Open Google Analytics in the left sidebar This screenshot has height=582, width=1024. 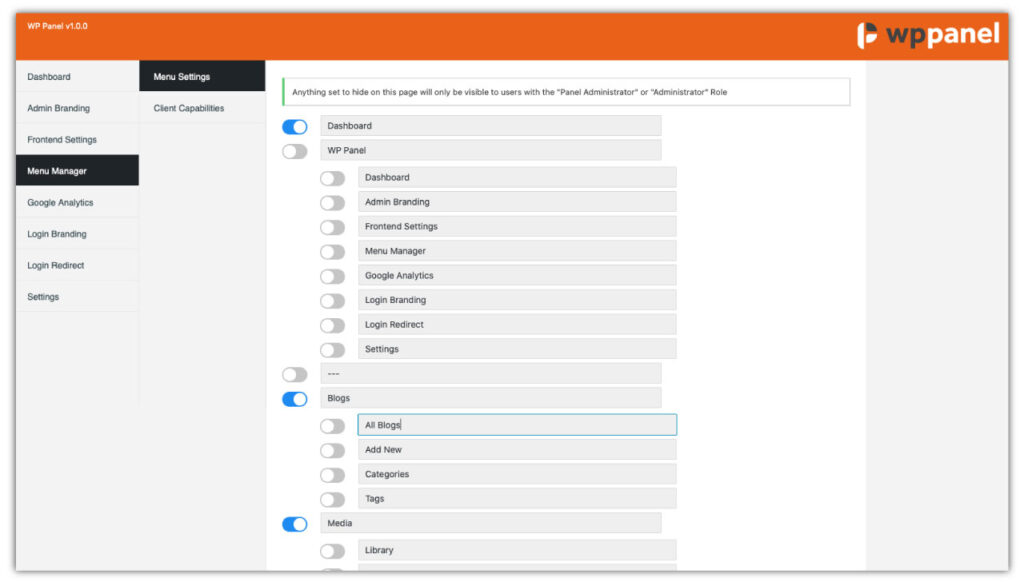[77, 202]
